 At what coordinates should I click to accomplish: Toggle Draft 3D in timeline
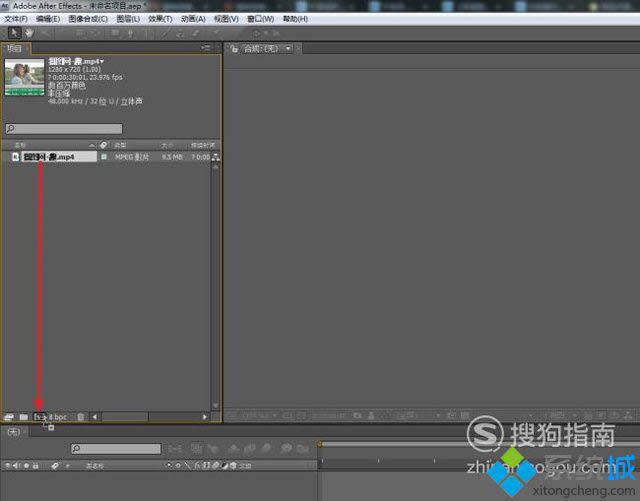click(x=213, y=449)
